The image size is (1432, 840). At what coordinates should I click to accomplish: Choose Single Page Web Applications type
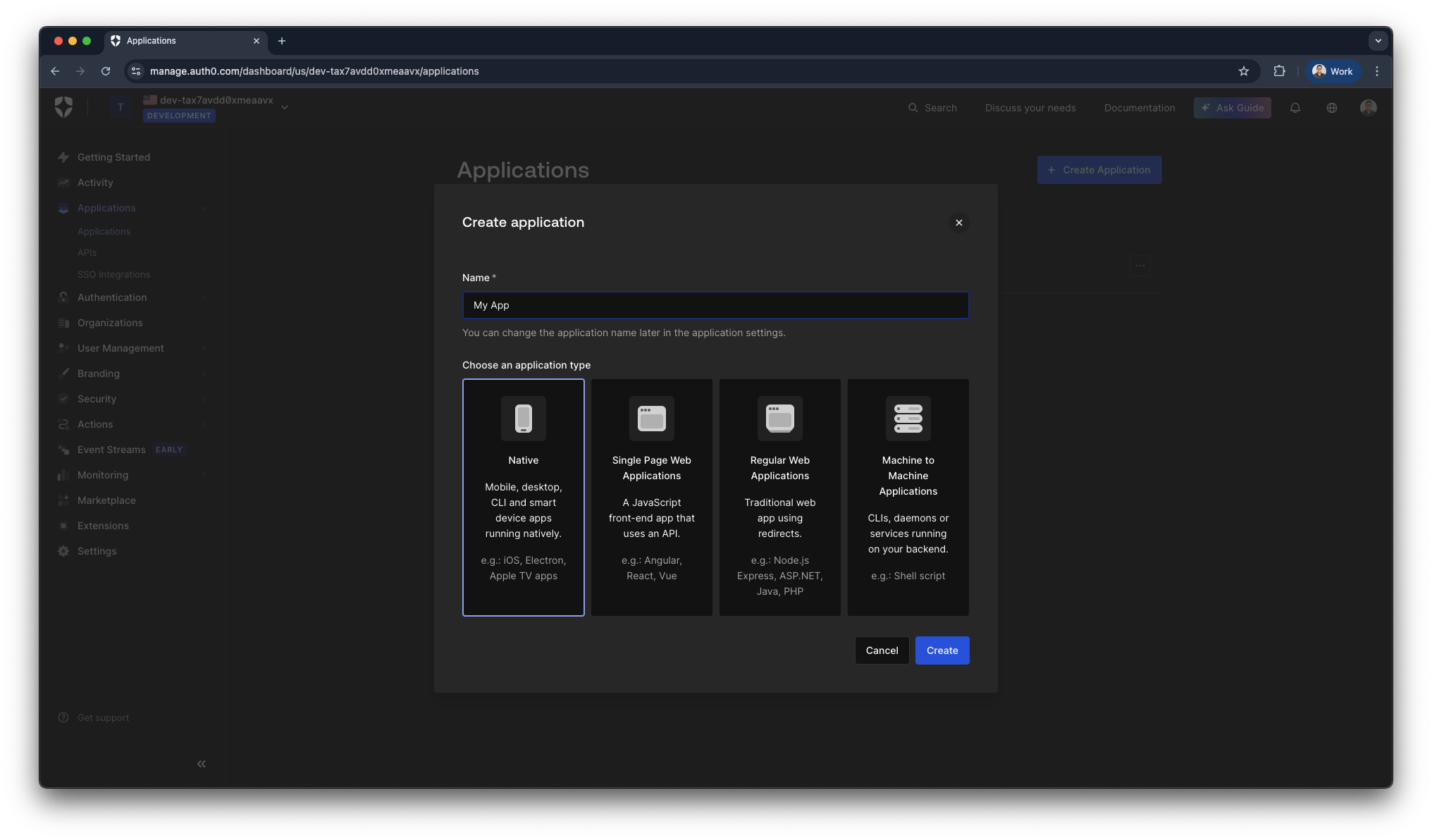(x=651, y=497)
